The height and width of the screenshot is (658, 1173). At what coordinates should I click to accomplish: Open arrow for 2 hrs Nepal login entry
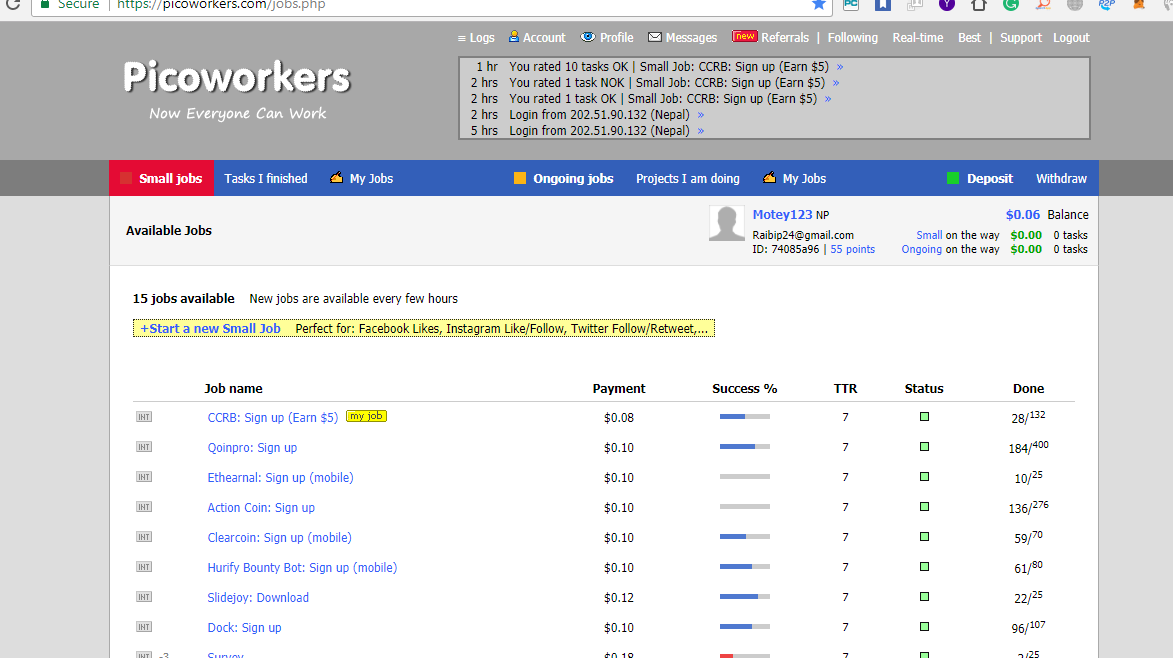pyautogui.click(x=700, y=115)
